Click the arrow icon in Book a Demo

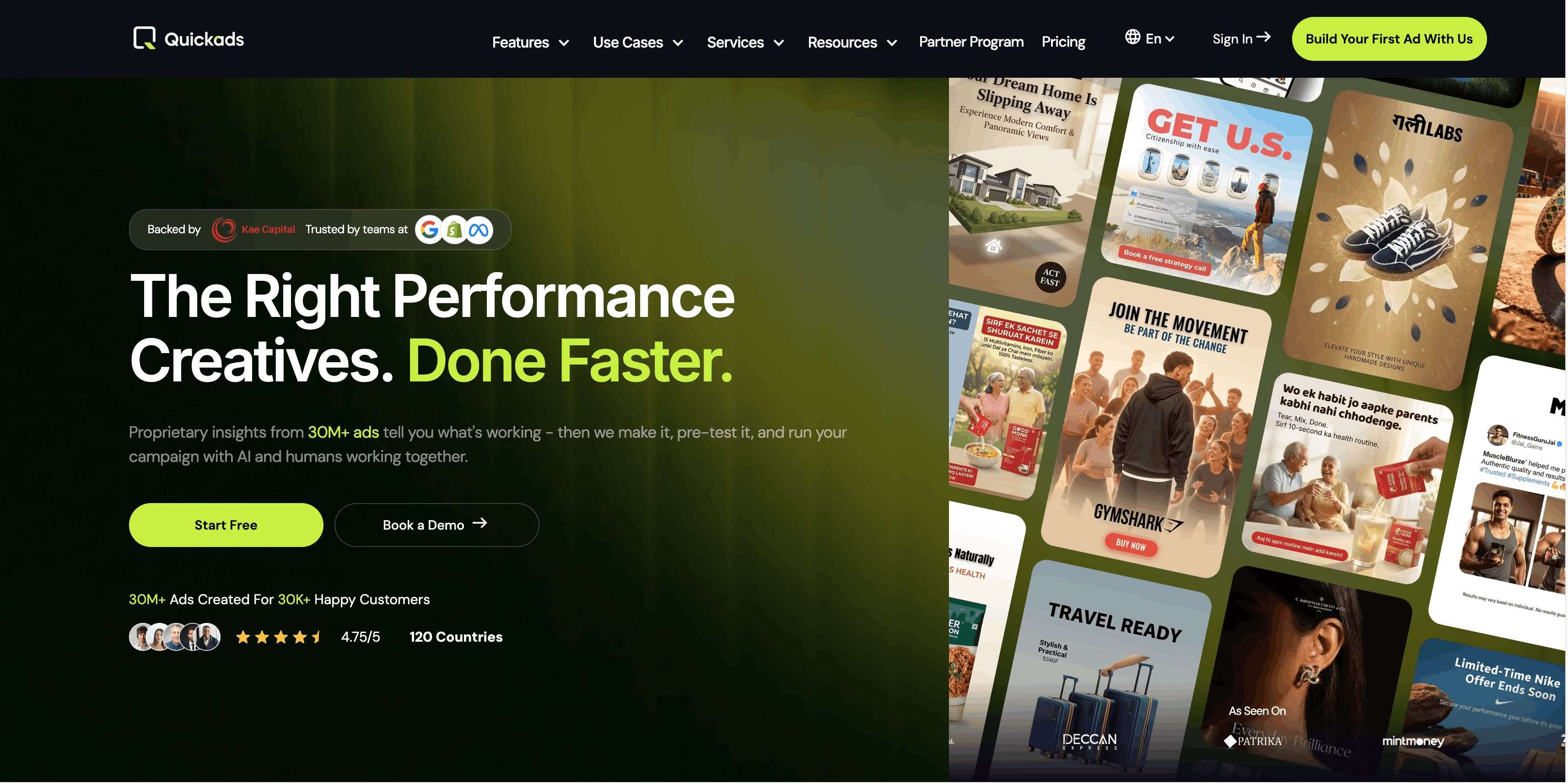[x=480, y=523]
